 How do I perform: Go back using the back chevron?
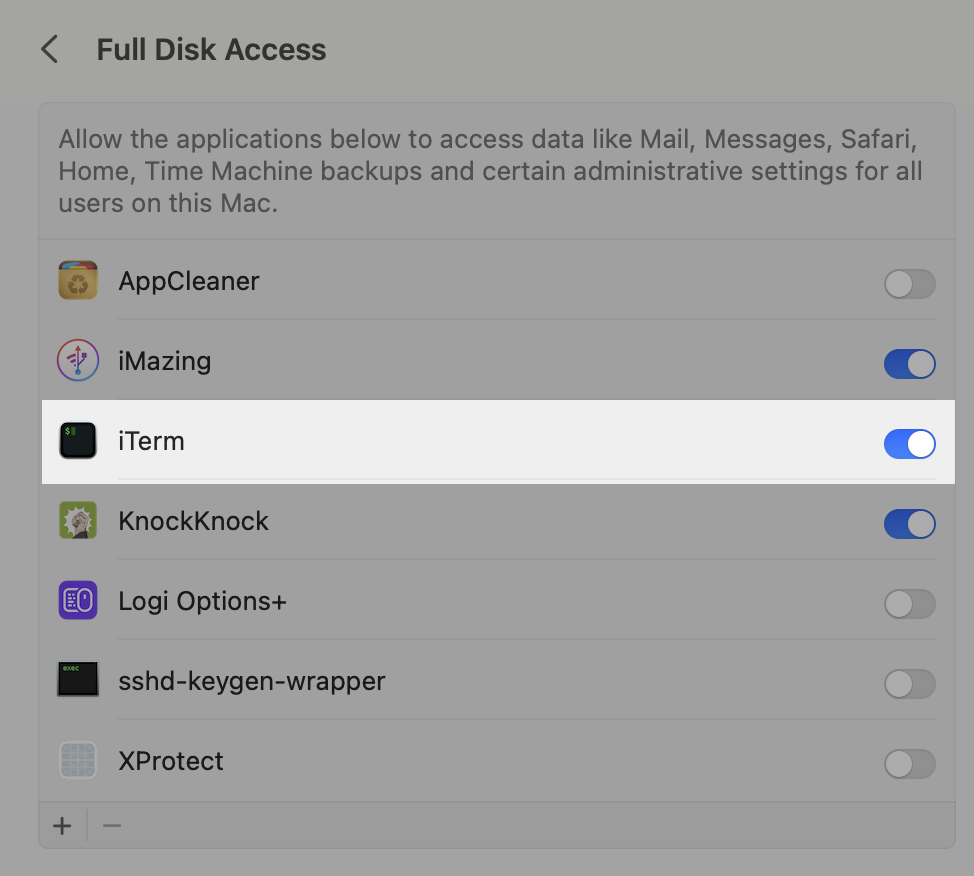pyautogui.click(x=49, y=49)
